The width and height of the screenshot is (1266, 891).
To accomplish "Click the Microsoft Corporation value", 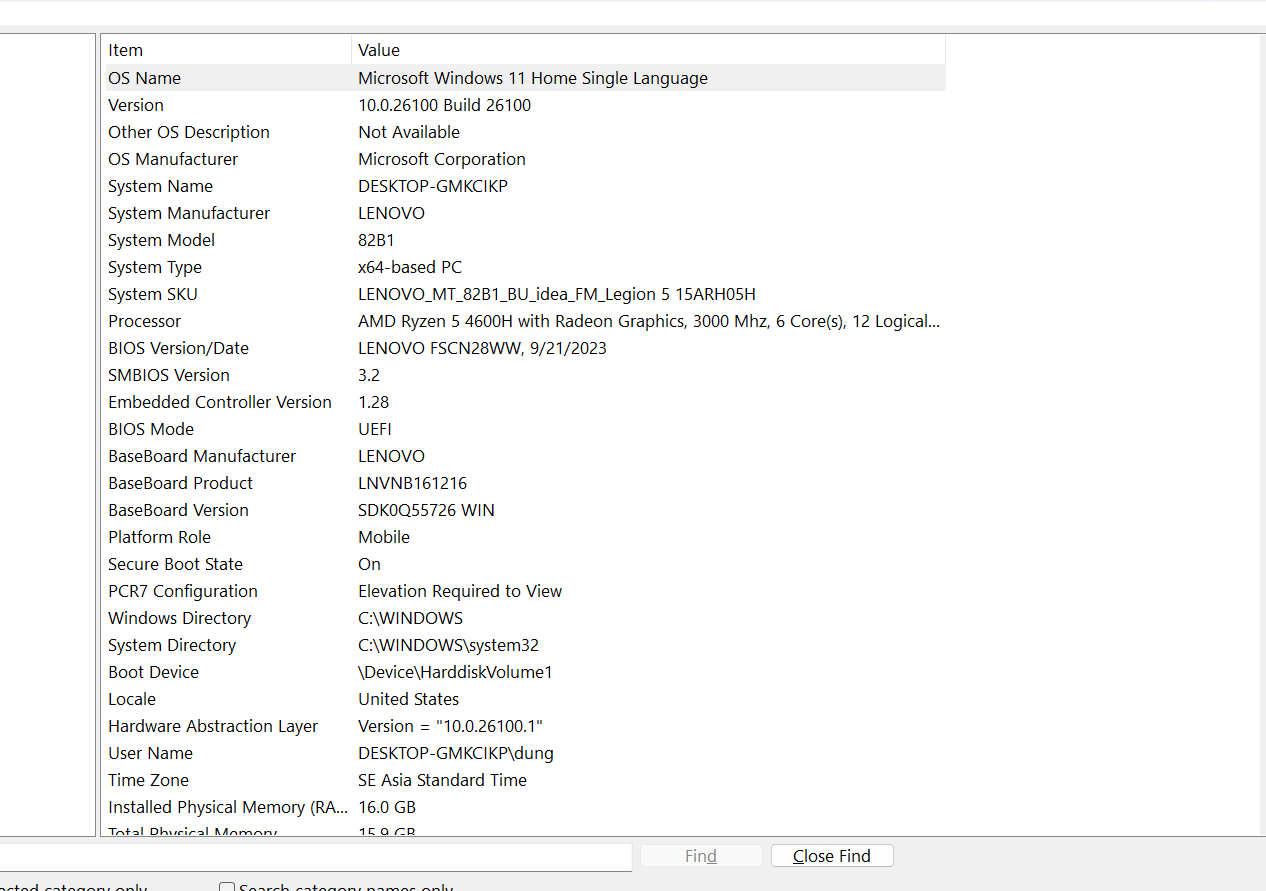I will pyautogui.click(x=442, y=159).
